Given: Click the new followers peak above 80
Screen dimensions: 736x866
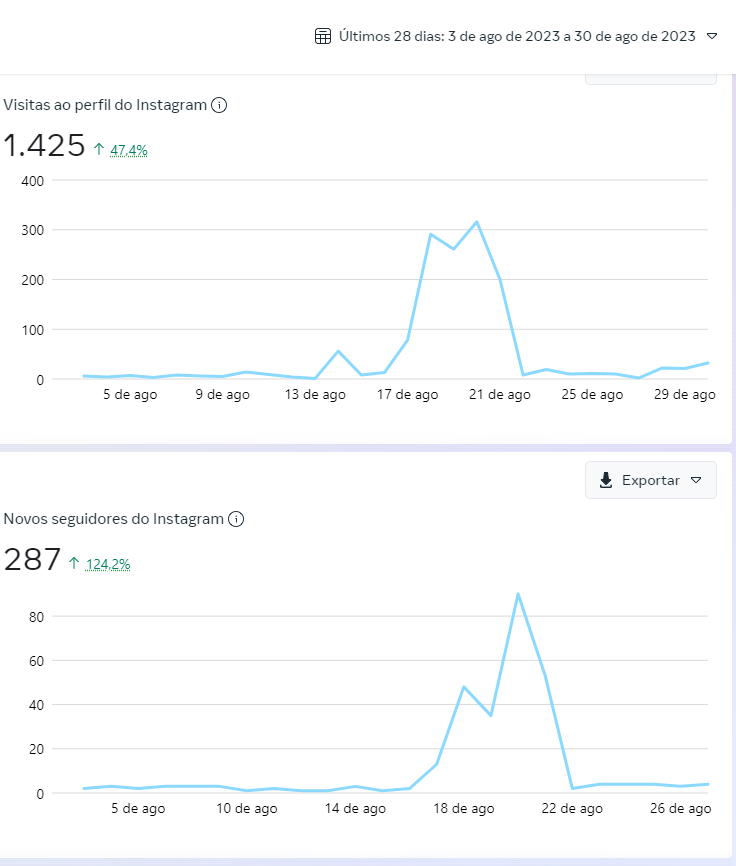Looking at the screenshot, I should (518, 594).
